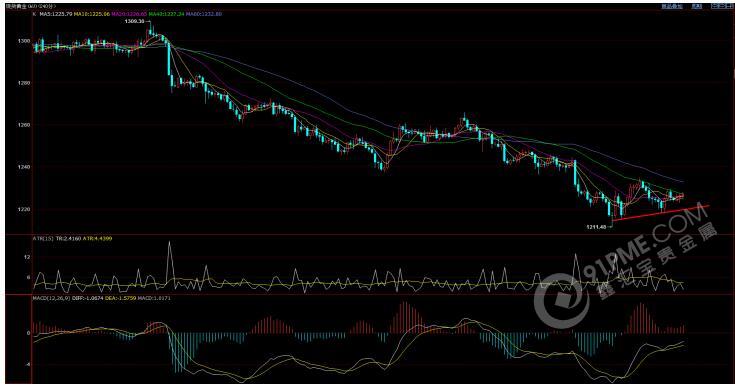The image size is (735, 385).
Task: Click the divider between ATR and MACD panes
Action: [x=370, y=294]
